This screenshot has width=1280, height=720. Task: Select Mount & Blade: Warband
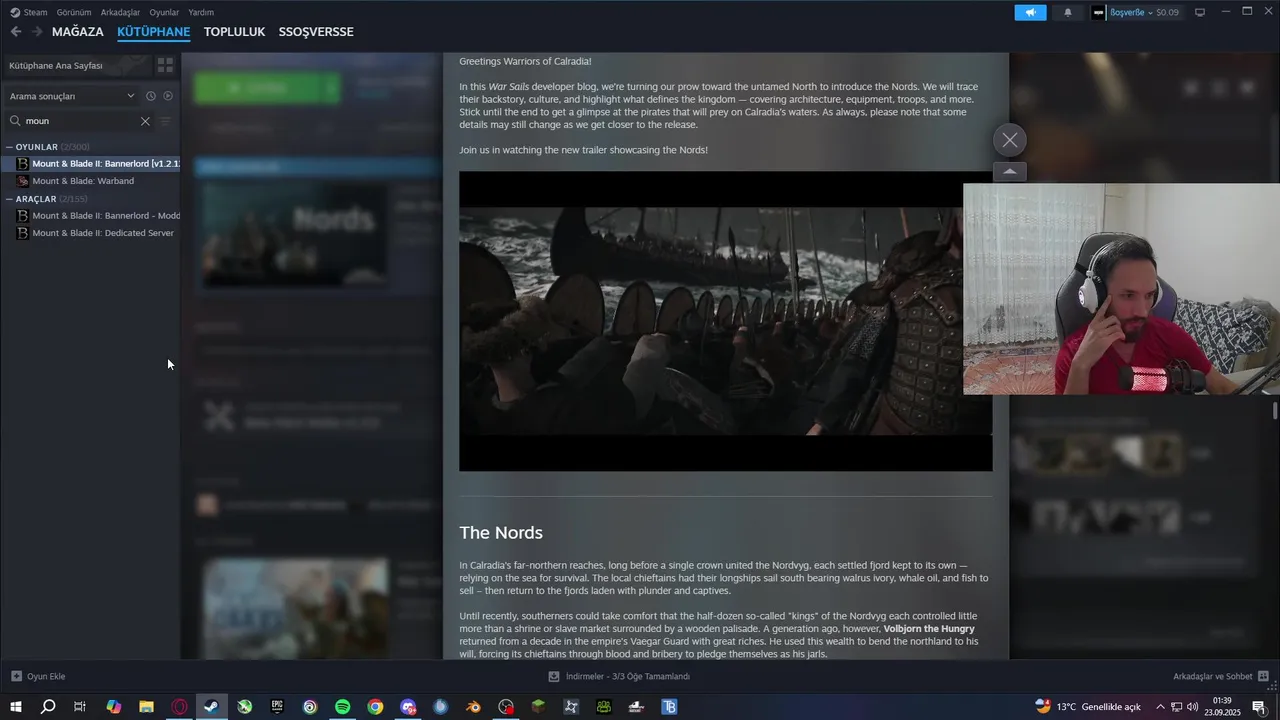pos(90,181)
